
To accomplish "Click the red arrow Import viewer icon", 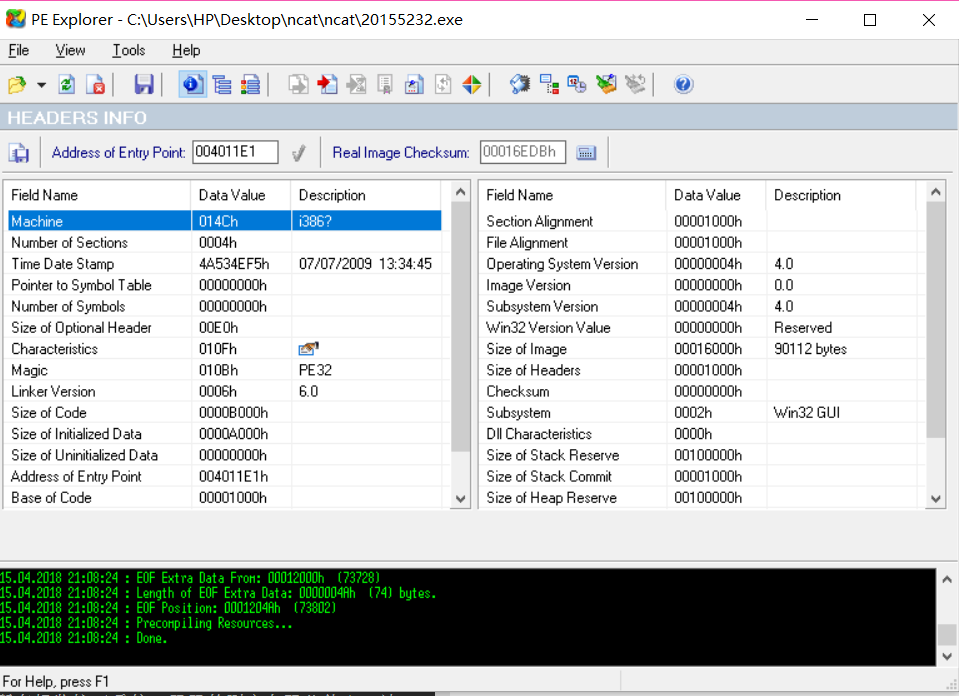I will click(327, 84).
